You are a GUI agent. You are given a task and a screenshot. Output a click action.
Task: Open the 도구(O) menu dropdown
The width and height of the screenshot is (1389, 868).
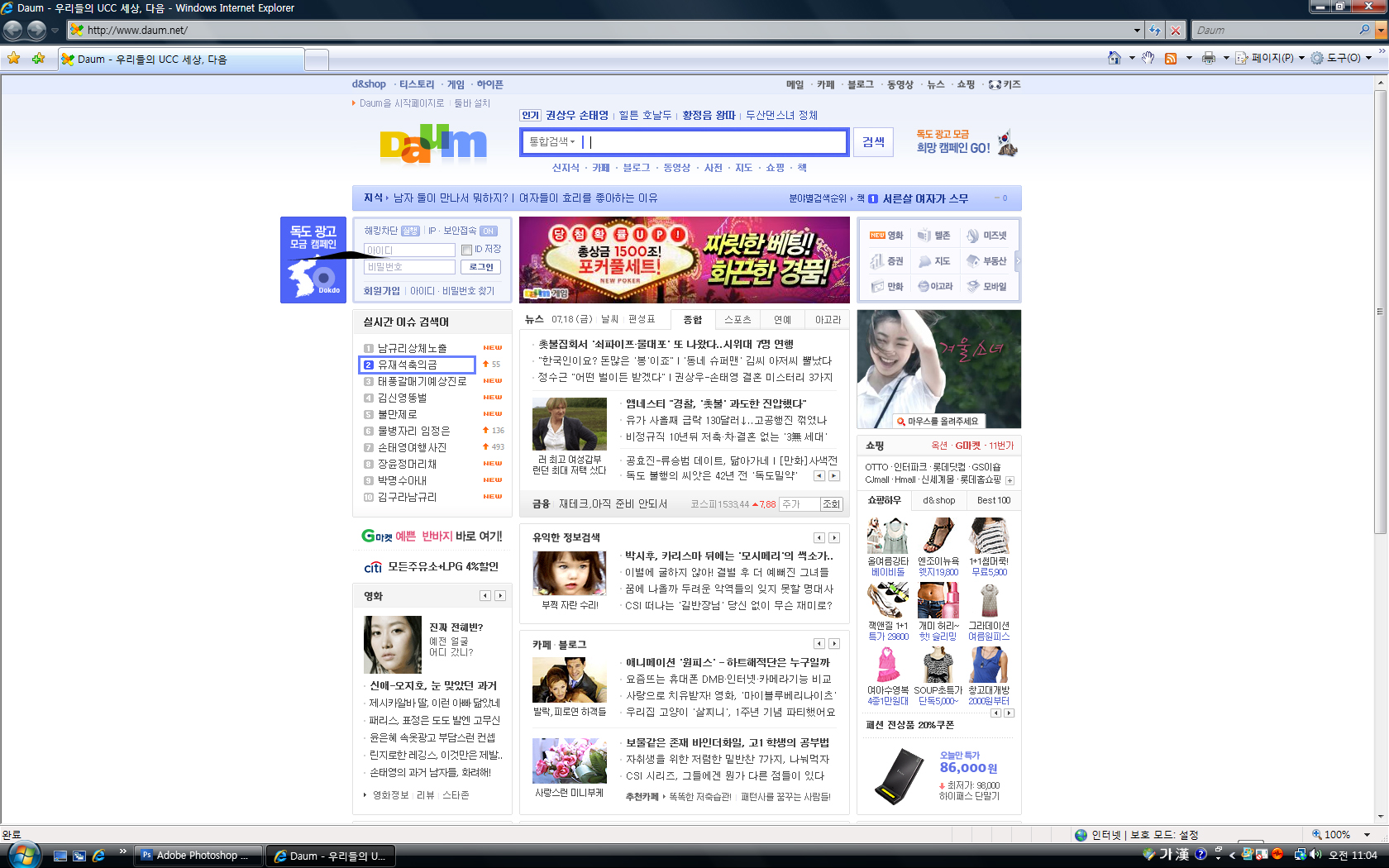1368,58
